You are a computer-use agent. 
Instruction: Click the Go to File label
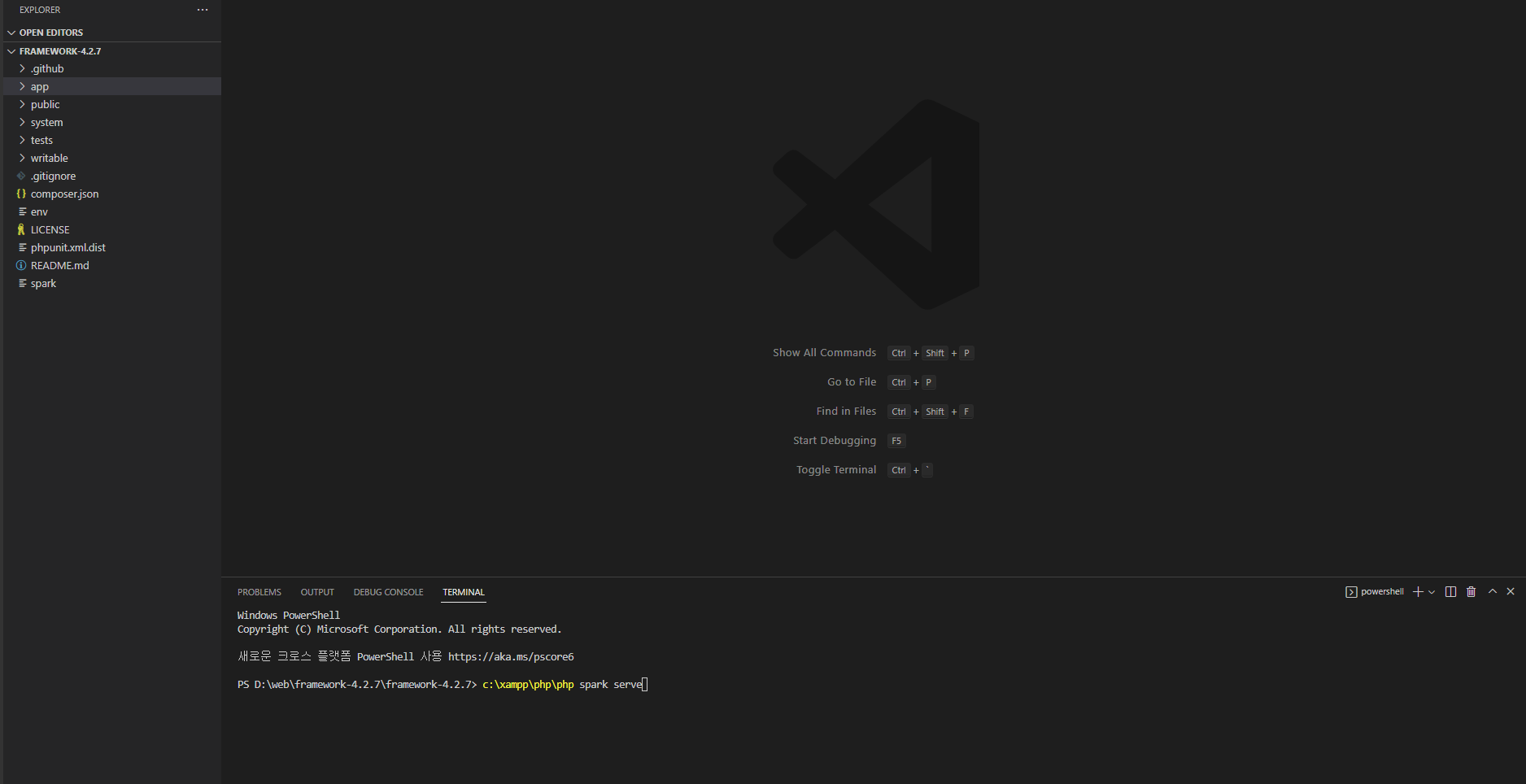(852, 382)
